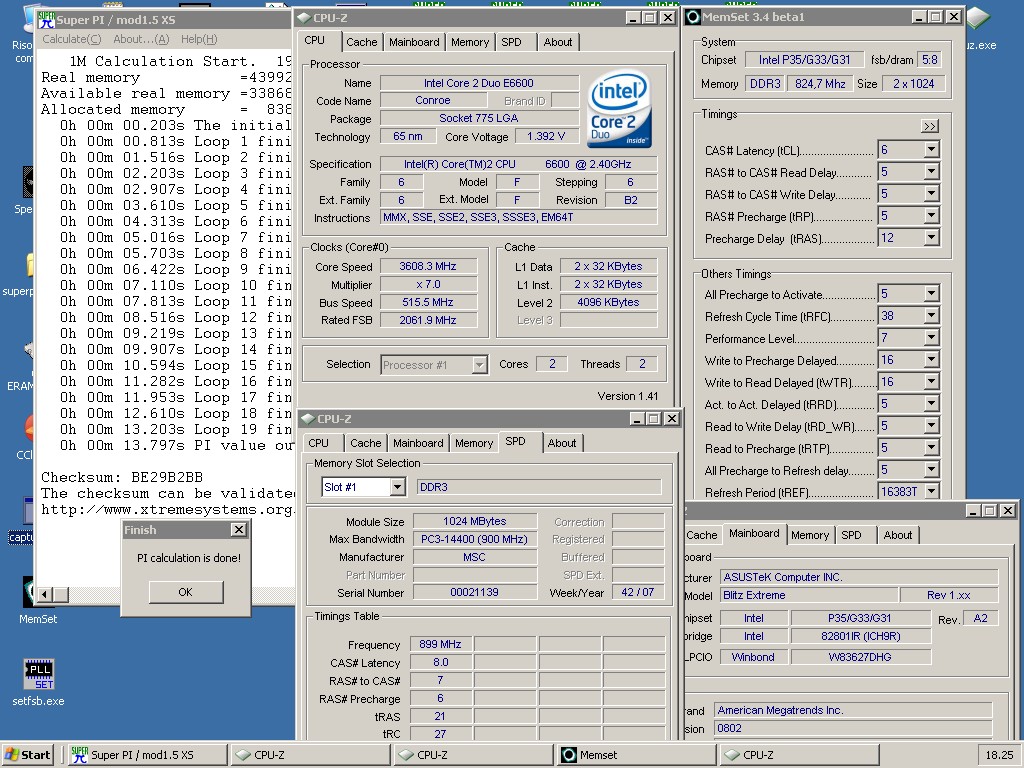Switch to Super PI in the taskbar
1024x768 pixels.
147,755
